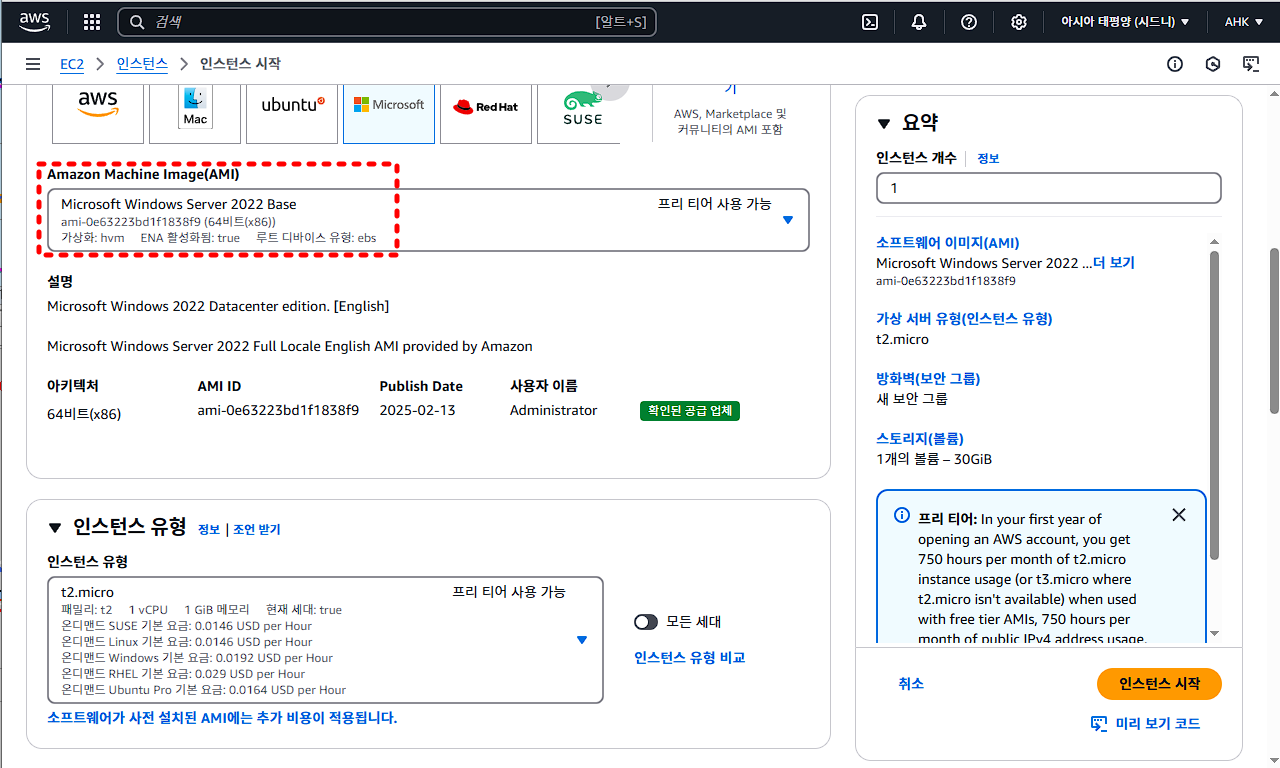Screen dimensions: 1280x768
Task: Click the Administrator user name value
Action: pos(553,411)
